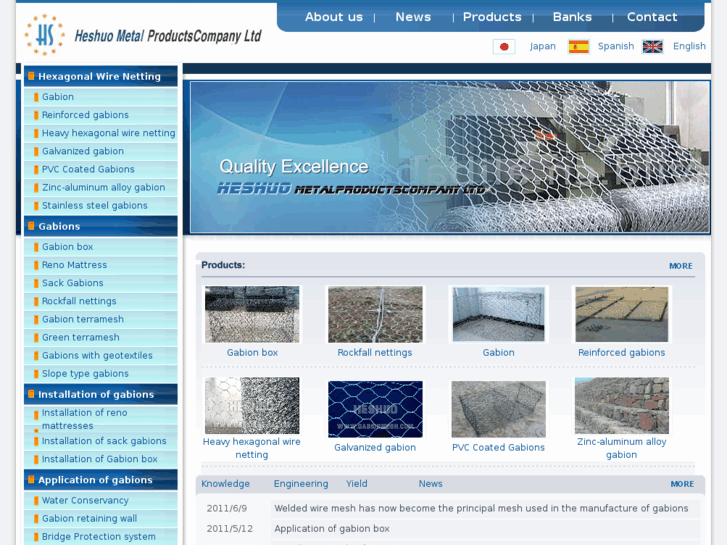Click the Galvanized gabion caption link
727x545 pixels.
point(375,448)
